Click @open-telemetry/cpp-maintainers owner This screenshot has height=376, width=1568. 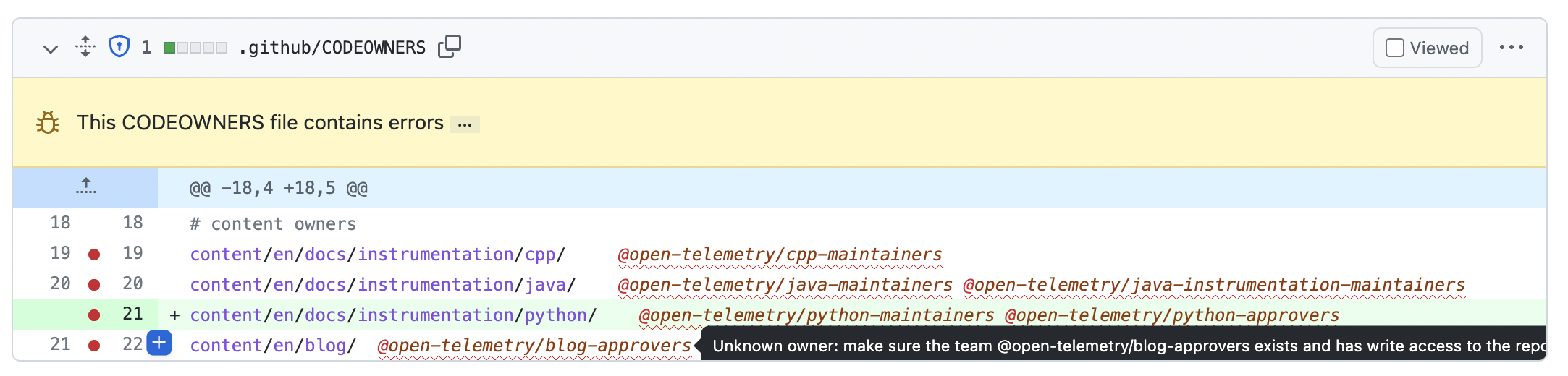pos(780,255)
